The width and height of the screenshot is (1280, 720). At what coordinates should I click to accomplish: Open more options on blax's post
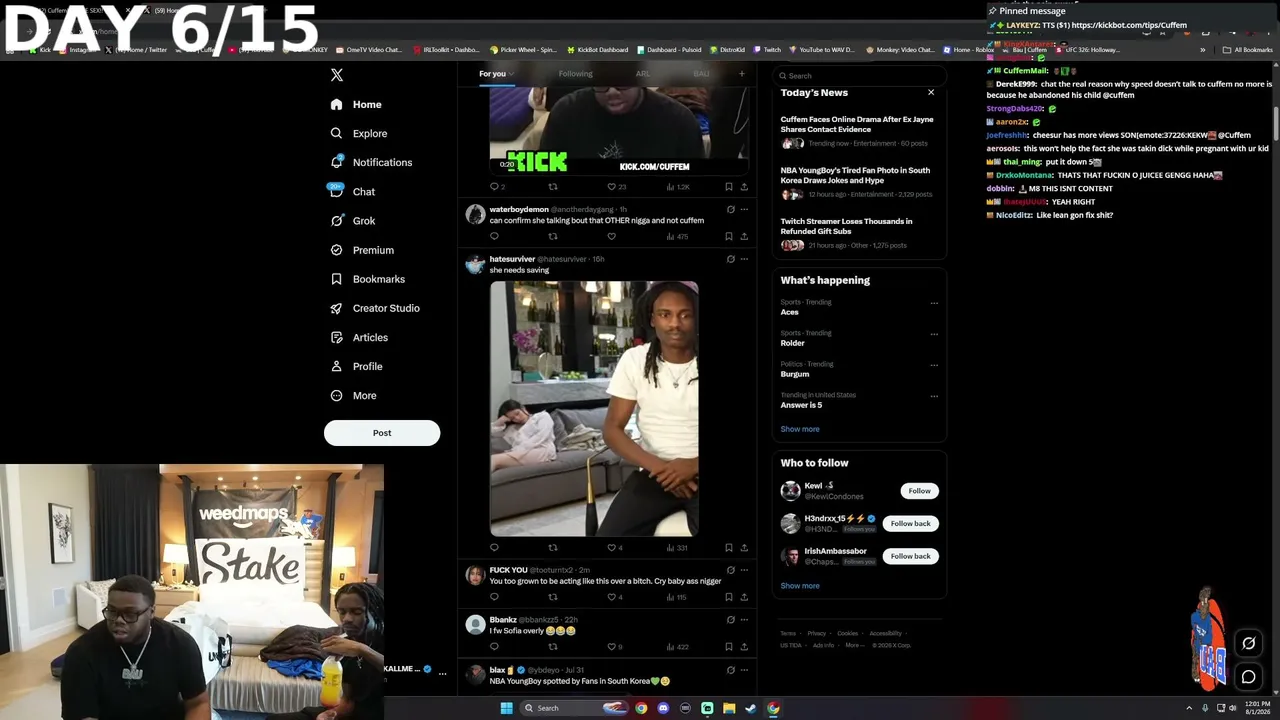coord(744,670)
